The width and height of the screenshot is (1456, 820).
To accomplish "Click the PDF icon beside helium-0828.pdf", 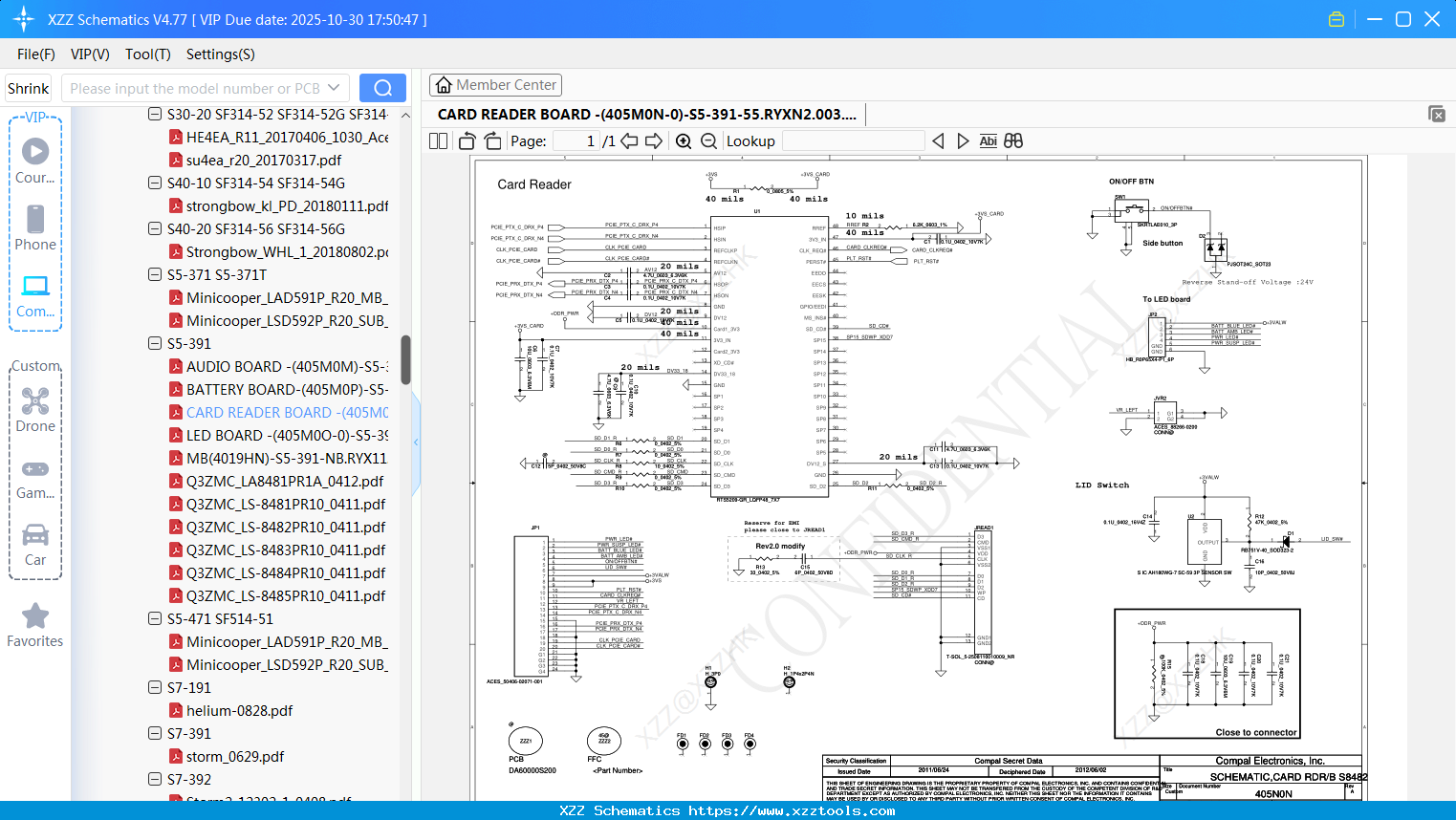I will [176, 711].
